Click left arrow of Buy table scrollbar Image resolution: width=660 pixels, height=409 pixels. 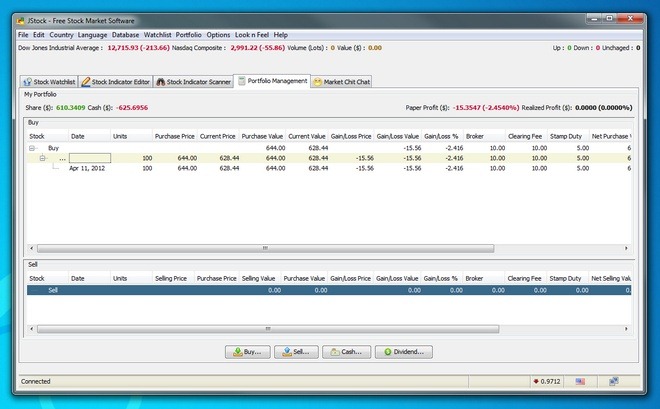pos(32,248)
